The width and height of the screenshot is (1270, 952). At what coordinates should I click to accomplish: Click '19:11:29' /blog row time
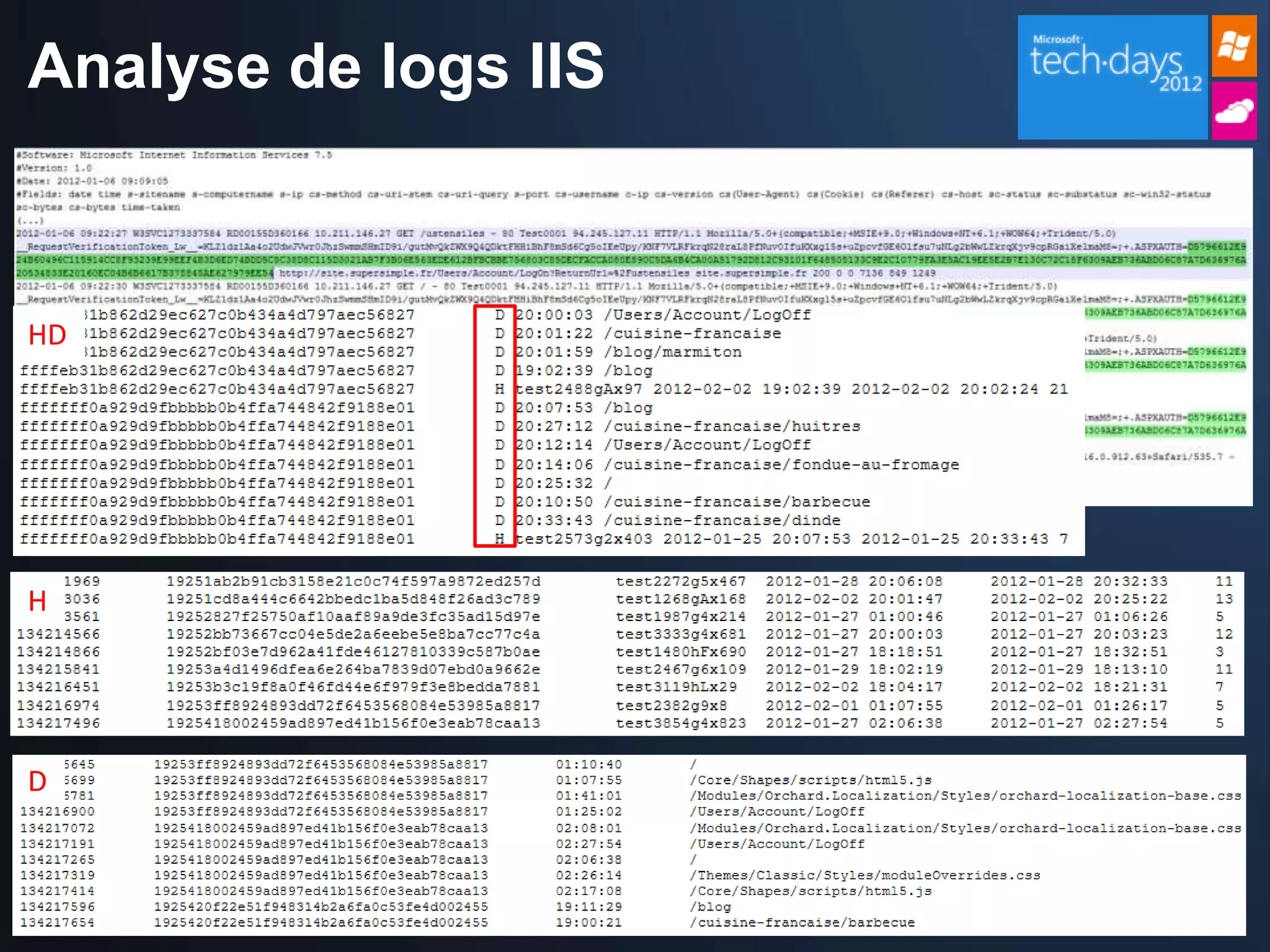pyautogui.click(x=588, y=907)
